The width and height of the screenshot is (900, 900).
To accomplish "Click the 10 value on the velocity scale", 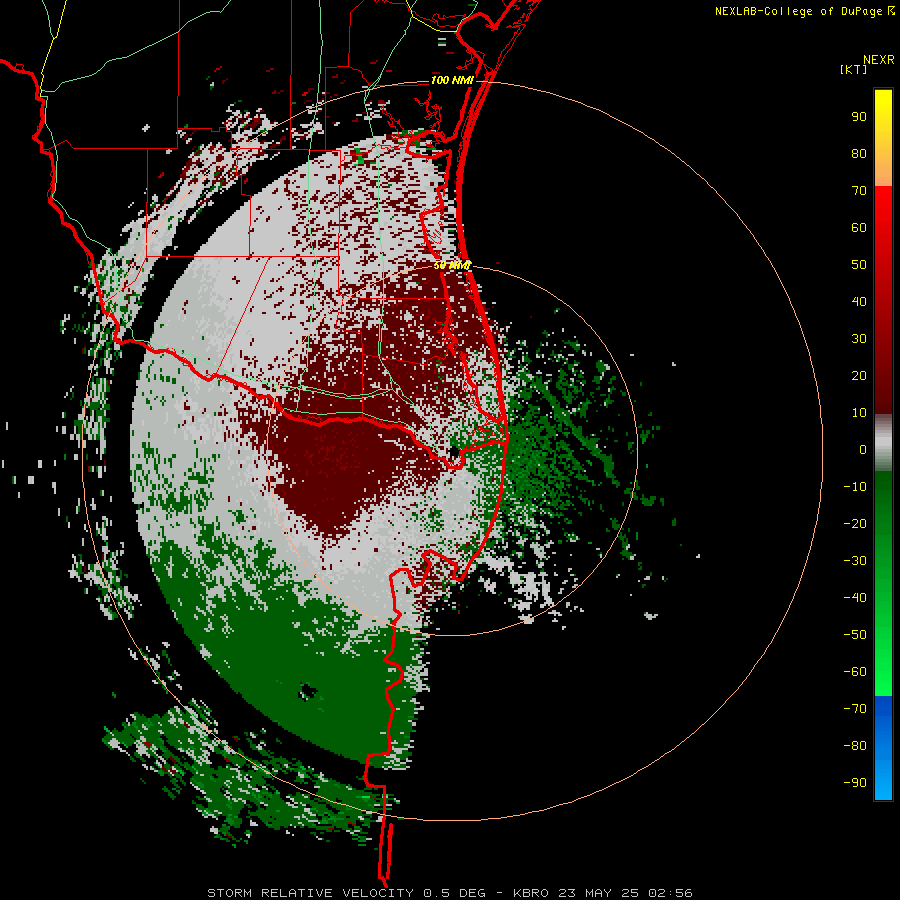I will pos(859,413).
